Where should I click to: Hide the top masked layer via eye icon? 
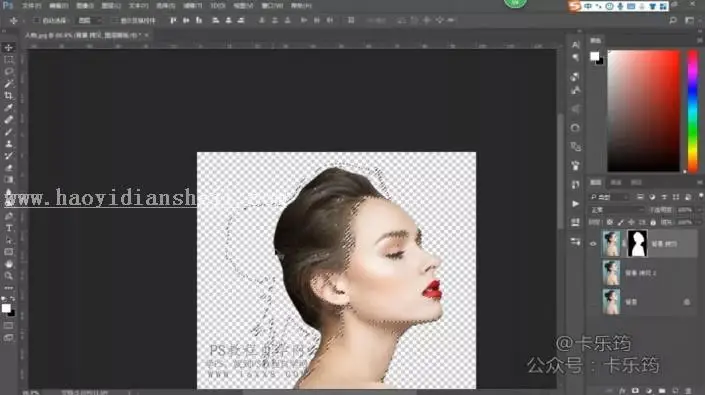tap(593, 244)
